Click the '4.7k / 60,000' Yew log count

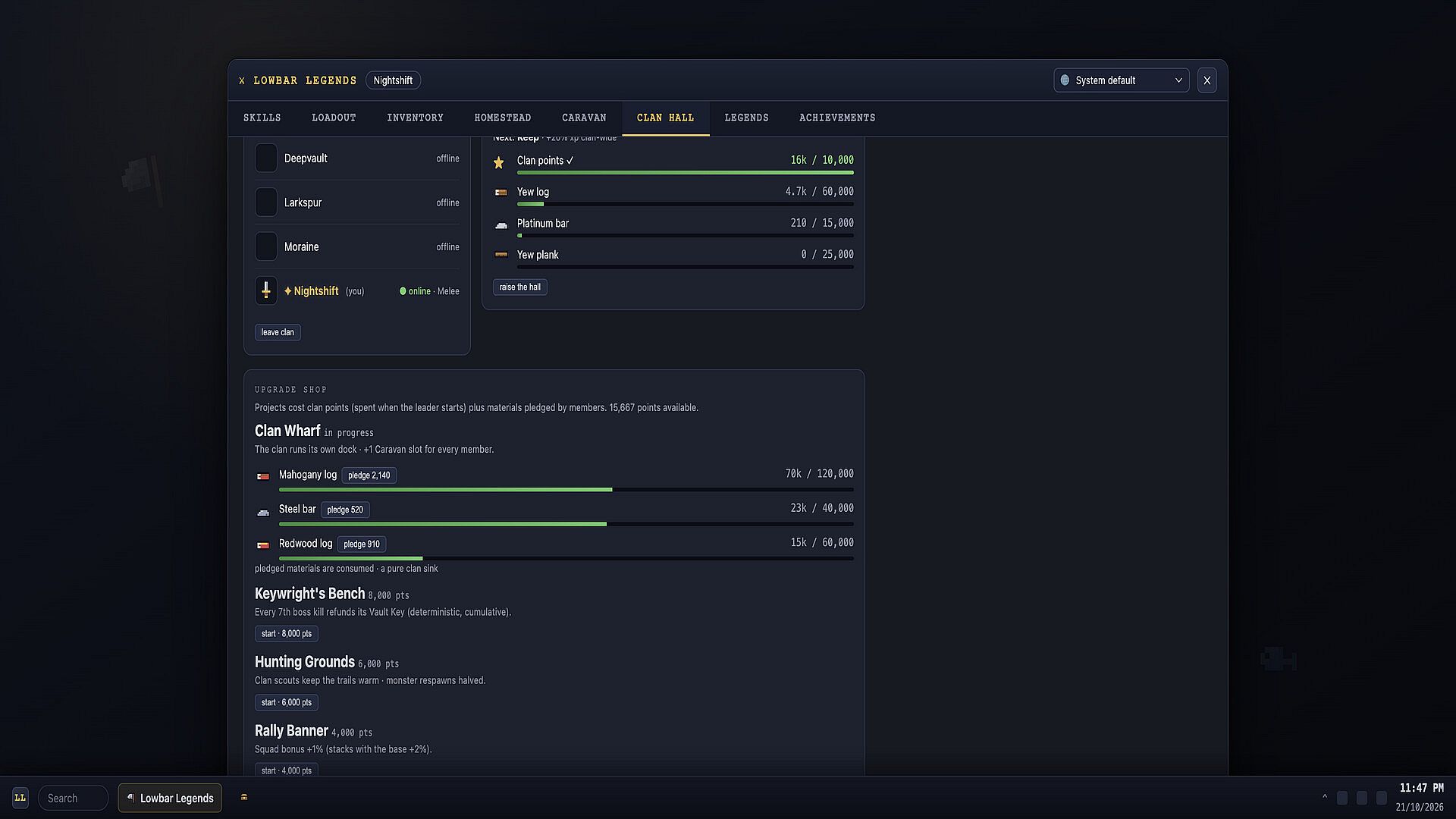pyautogui.click(x=819, y=192)
